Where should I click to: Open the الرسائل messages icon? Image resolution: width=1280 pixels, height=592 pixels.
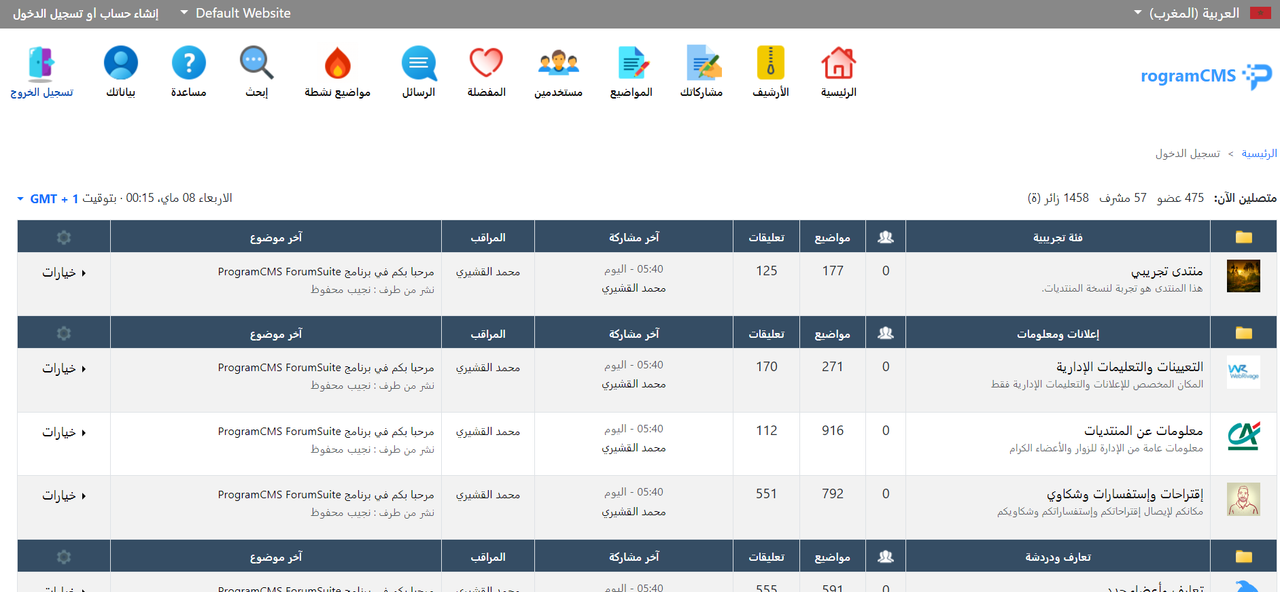coord(419,64)
